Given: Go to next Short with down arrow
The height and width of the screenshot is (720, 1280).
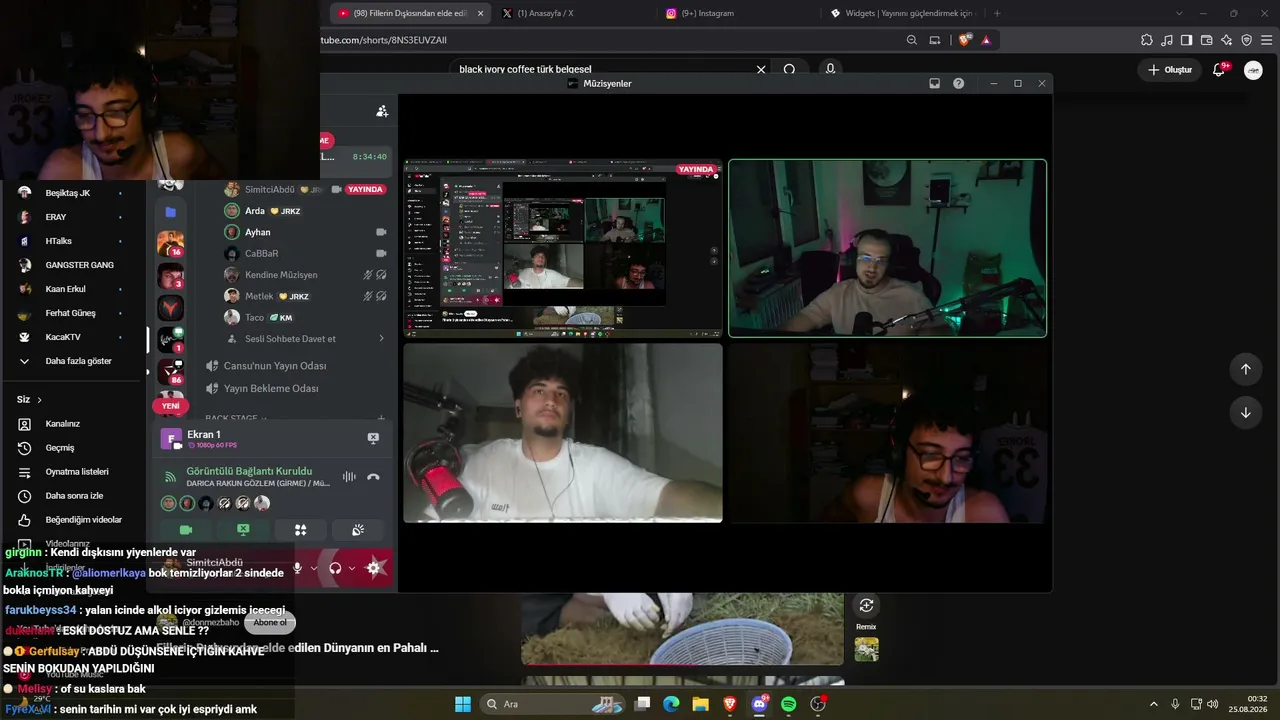Looking at the screenshot, I should click(1245, 412).
